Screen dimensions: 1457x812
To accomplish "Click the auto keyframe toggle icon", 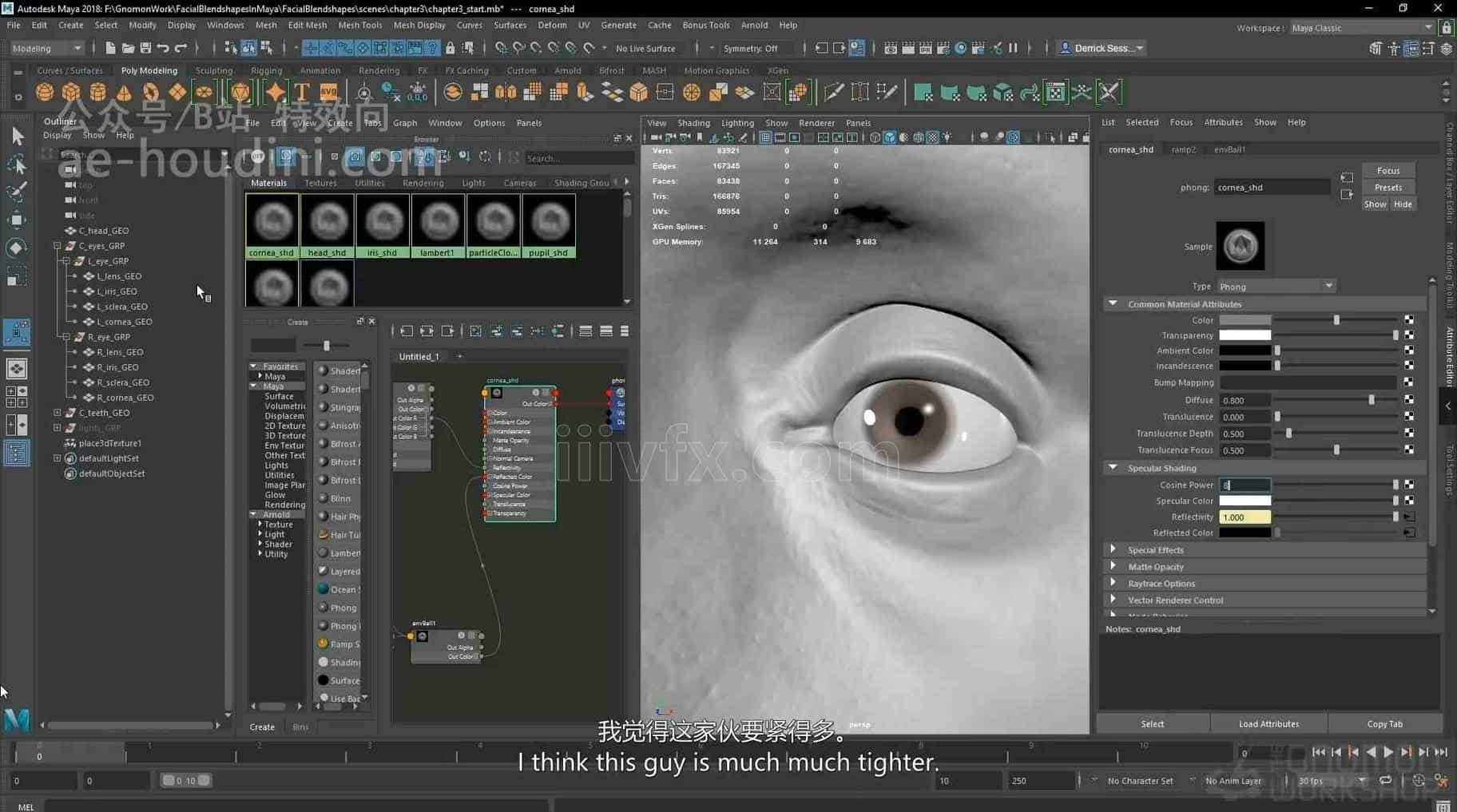I will [x=1419, y=780].
